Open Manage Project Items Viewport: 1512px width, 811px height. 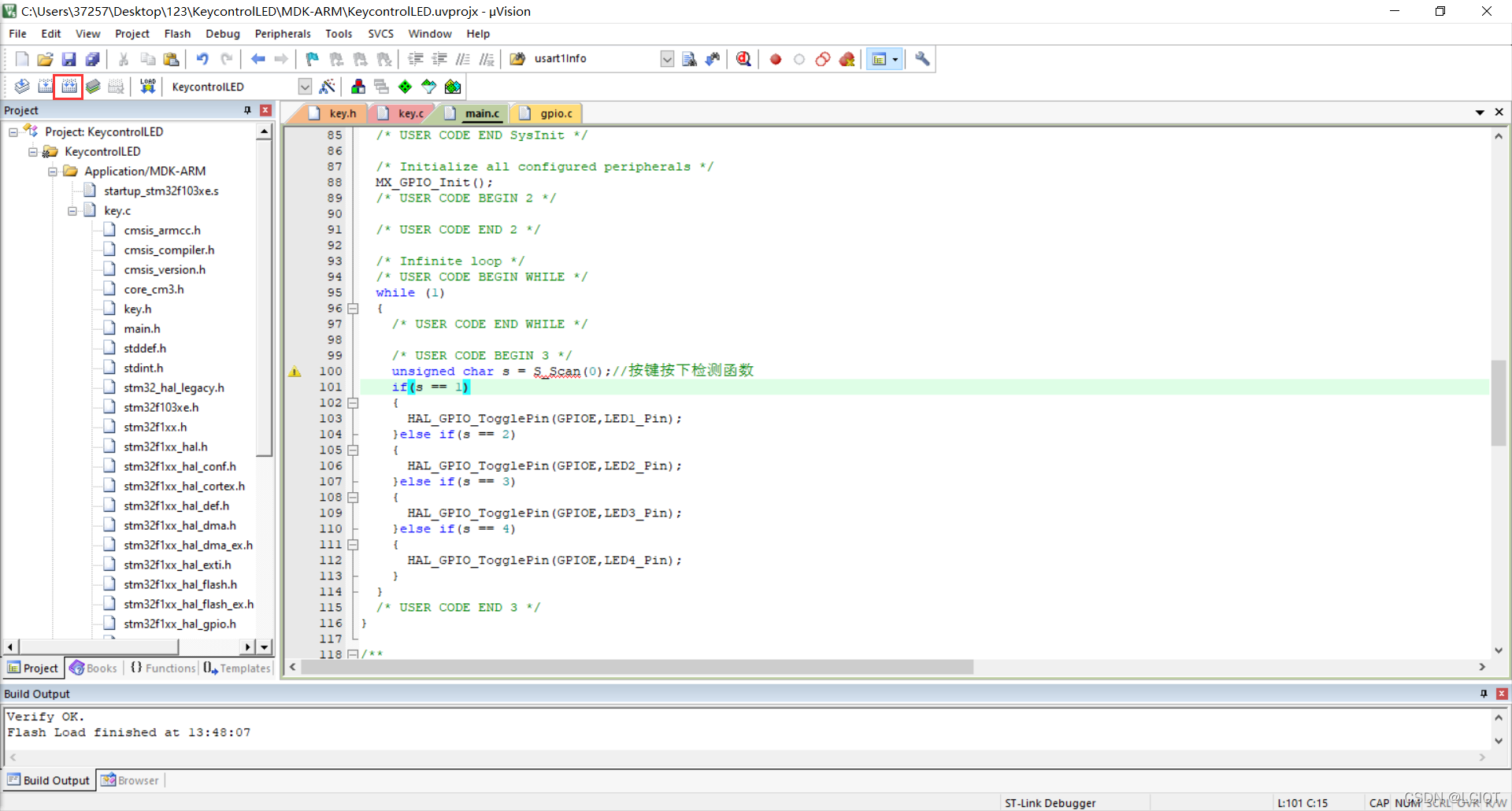[358, 87]
